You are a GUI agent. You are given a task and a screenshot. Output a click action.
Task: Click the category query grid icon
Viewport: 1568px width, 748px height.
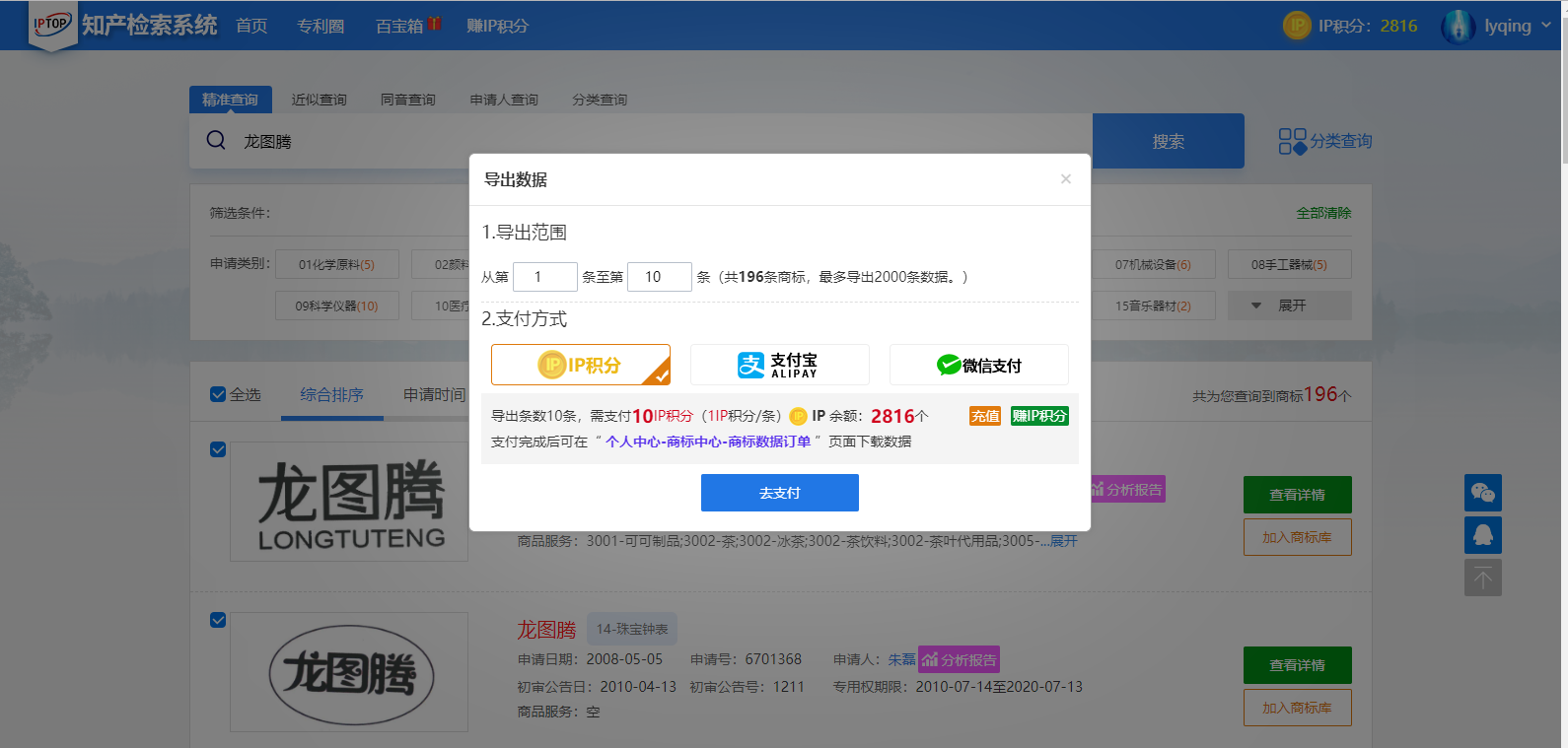(1292, 141)
